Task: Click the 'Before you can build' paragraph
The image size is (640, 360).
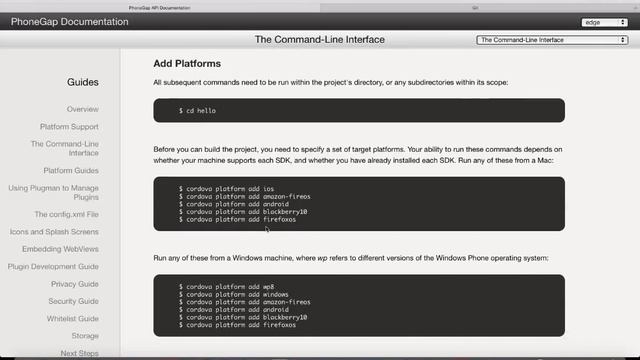Action: pos(358,155)
